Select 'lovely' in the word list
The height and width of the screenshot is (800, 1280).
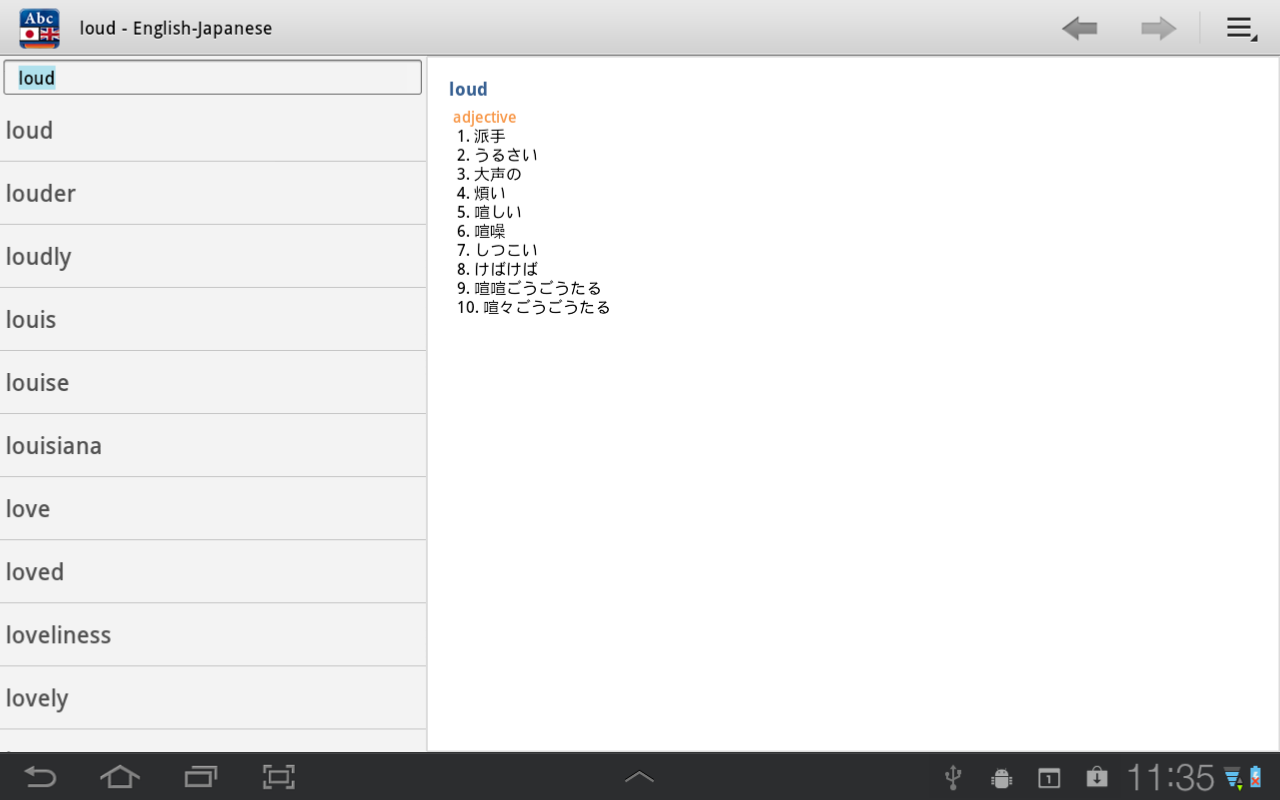pos(213,697)
